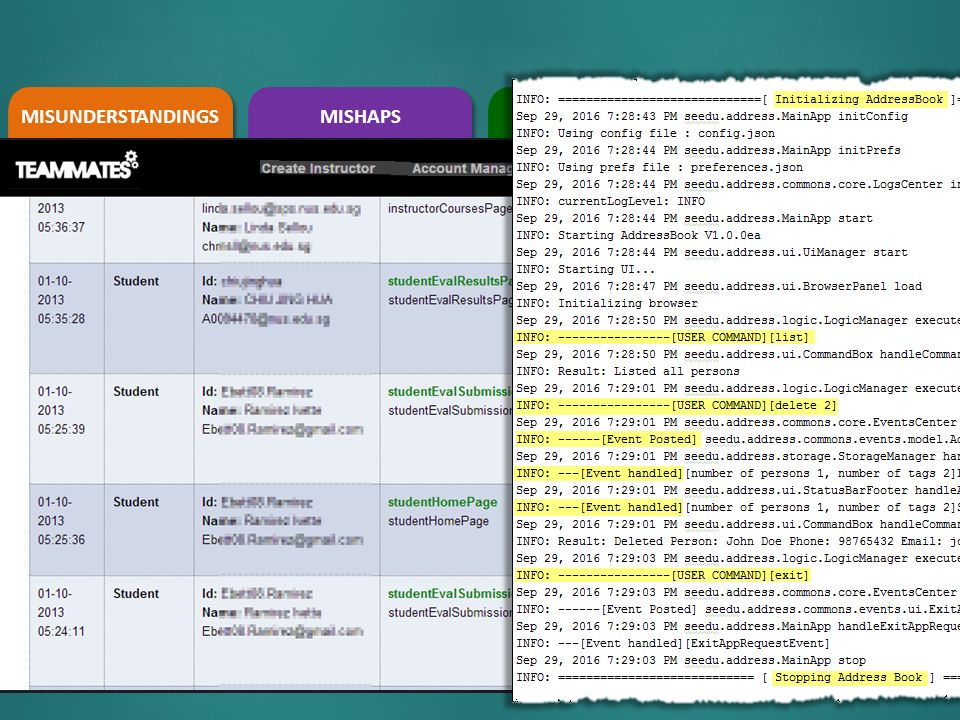Click log line 'Using prefs file : preferences.json'
The height and width of the screenshot is (720, 960).
coord(659,167)
